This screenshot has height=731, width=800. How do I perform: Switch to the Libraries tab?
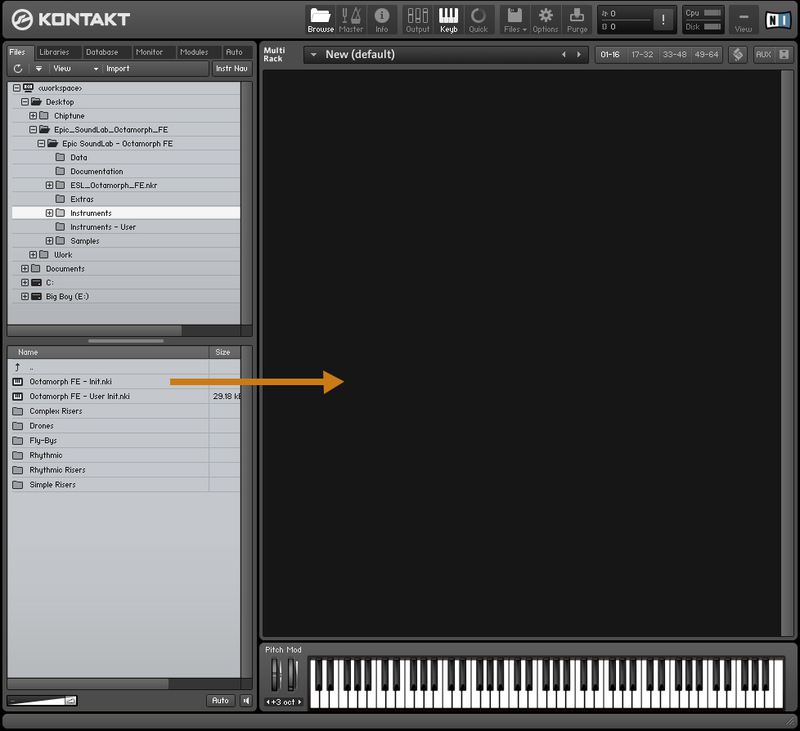54,52
